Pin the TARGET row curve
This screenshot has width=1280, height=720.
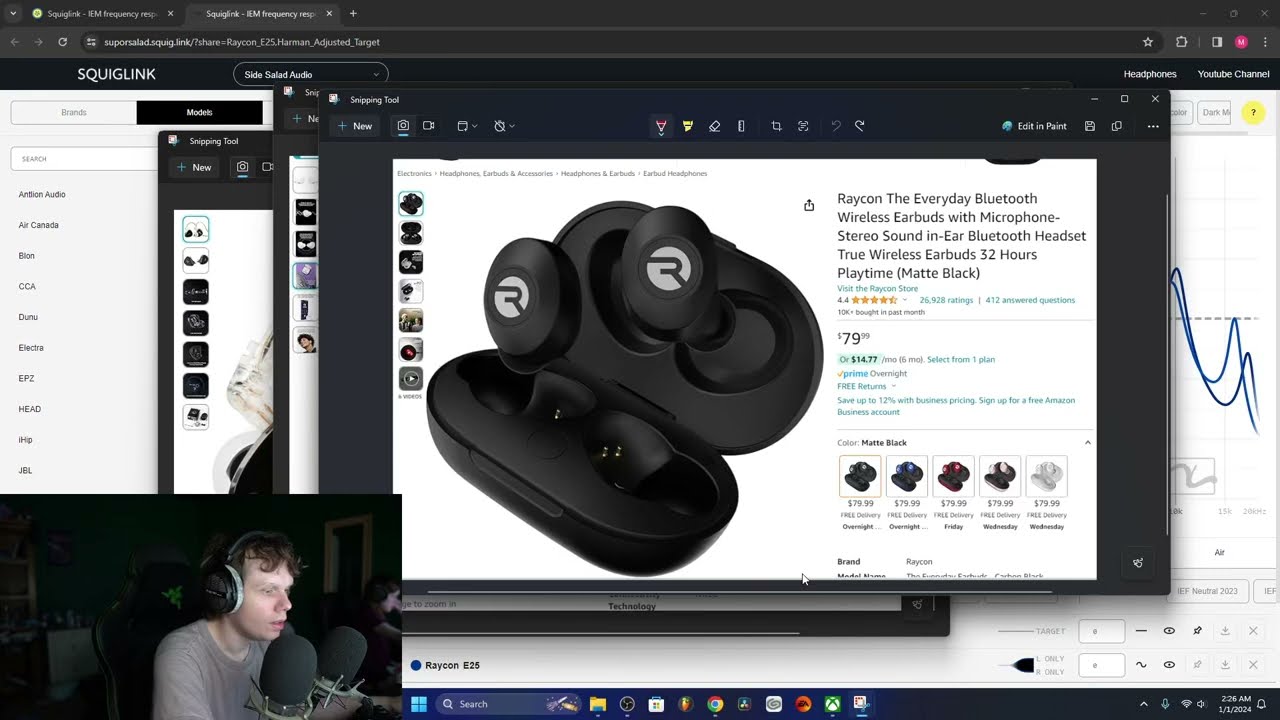pos(1197,631)
